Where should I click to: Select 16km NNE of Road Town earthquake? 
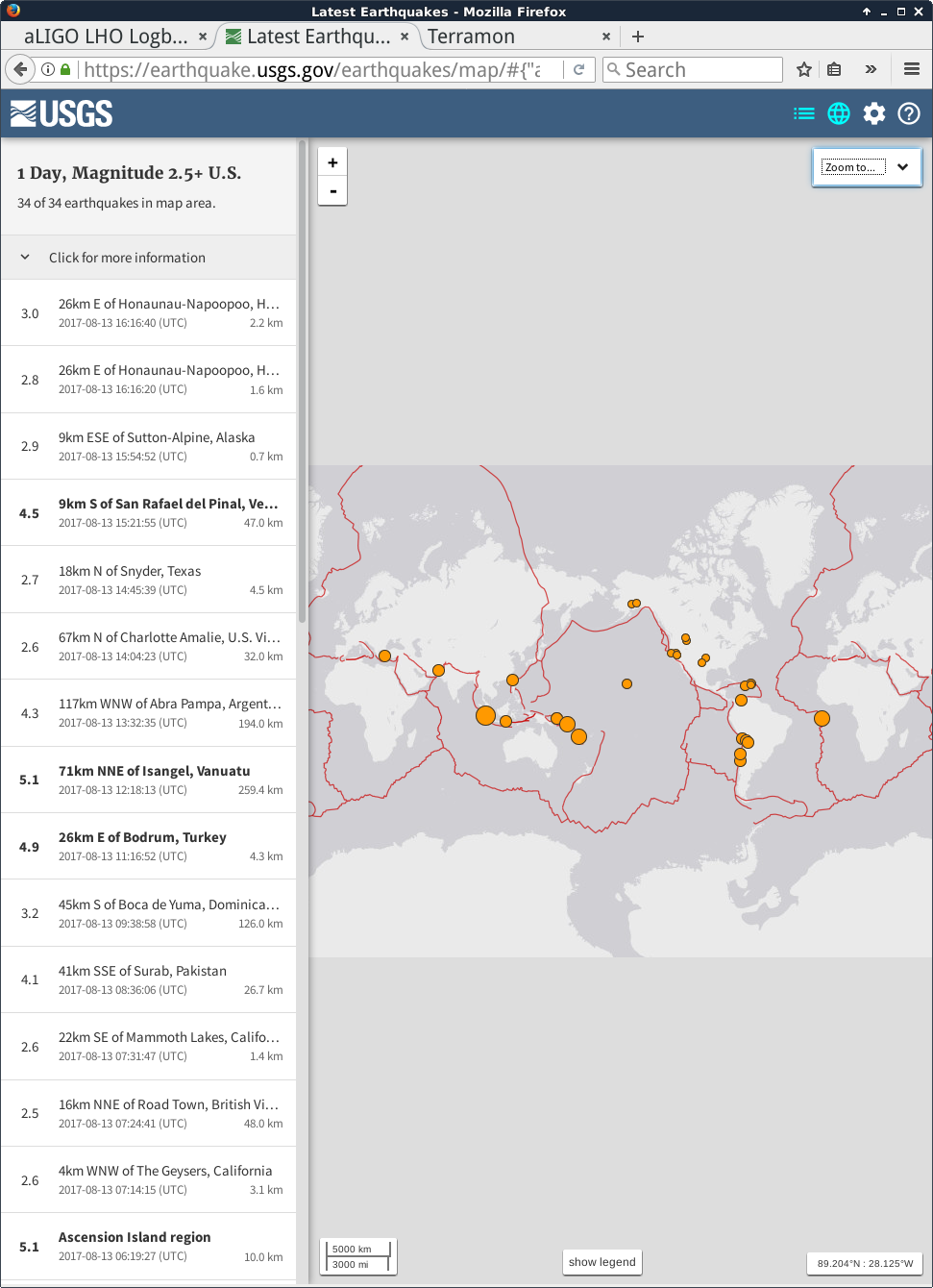(149, 1113)
